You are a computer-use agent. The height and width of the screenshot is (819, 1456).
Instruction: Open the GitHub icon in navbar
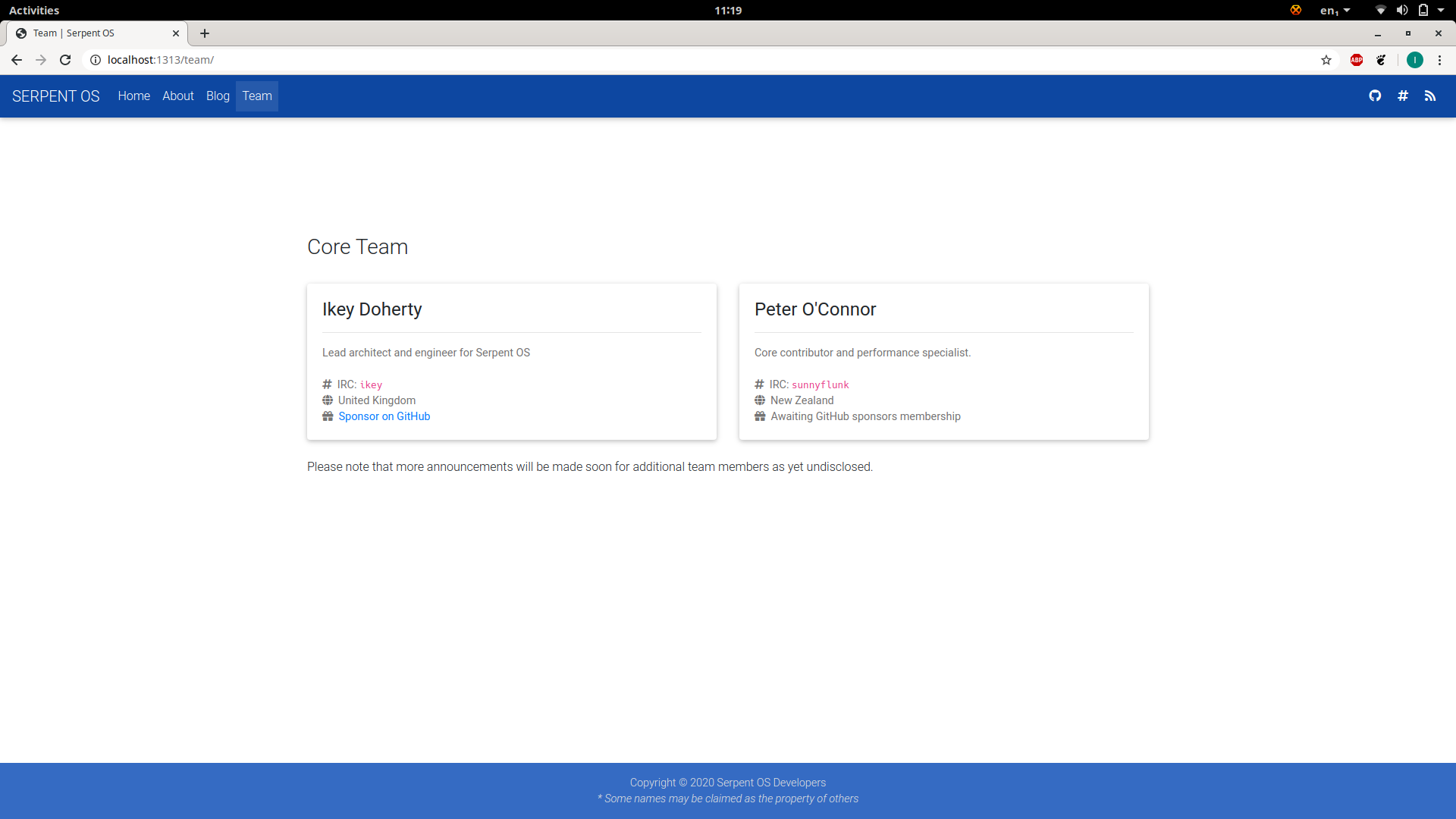click(1375, 96)
